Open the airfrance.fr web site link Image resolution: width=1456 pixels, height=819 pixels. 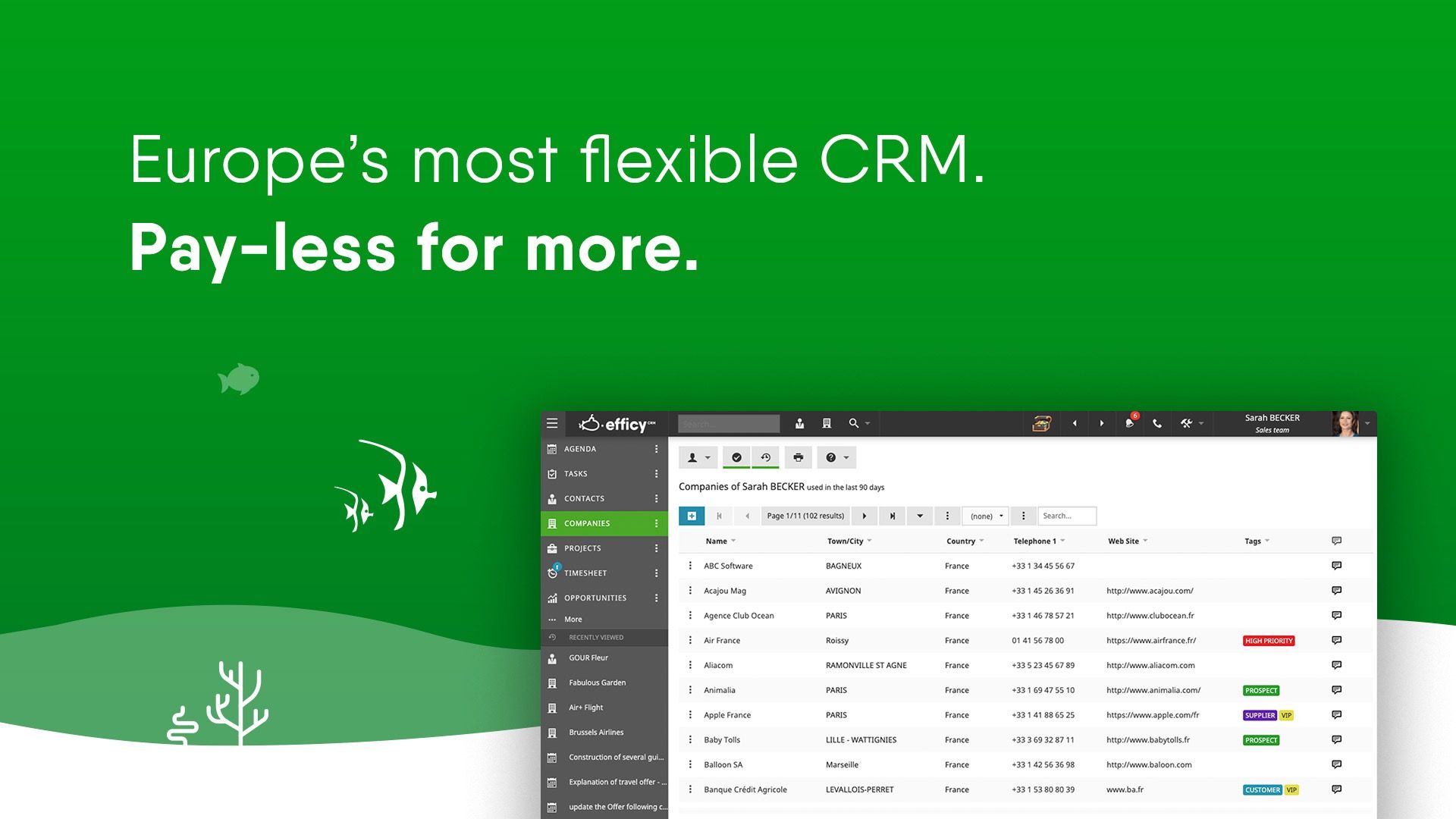pyautogui.click(x=1151, y=640)
